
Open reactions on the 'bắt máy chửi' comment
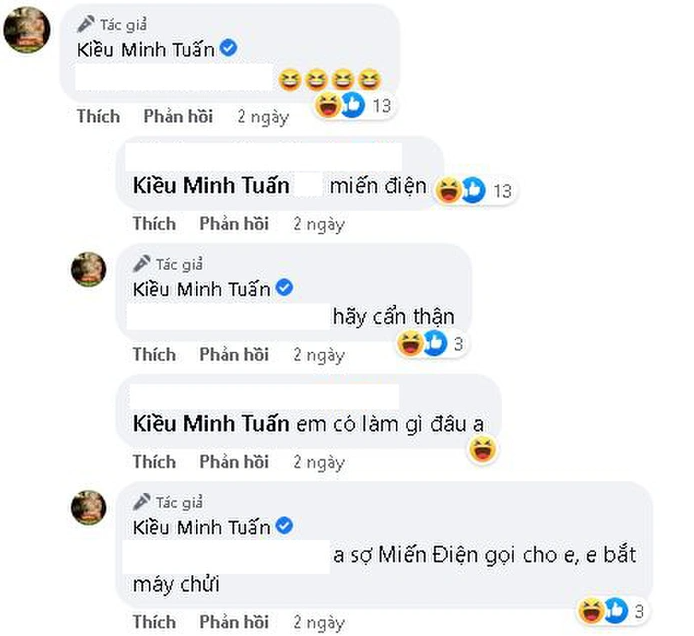pos(605,609)
